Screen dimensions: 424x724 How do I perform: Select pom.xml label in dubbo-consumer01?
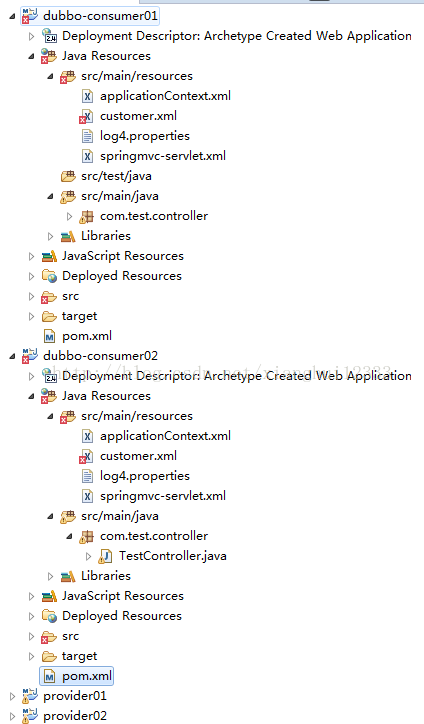(x=87, y=336)
